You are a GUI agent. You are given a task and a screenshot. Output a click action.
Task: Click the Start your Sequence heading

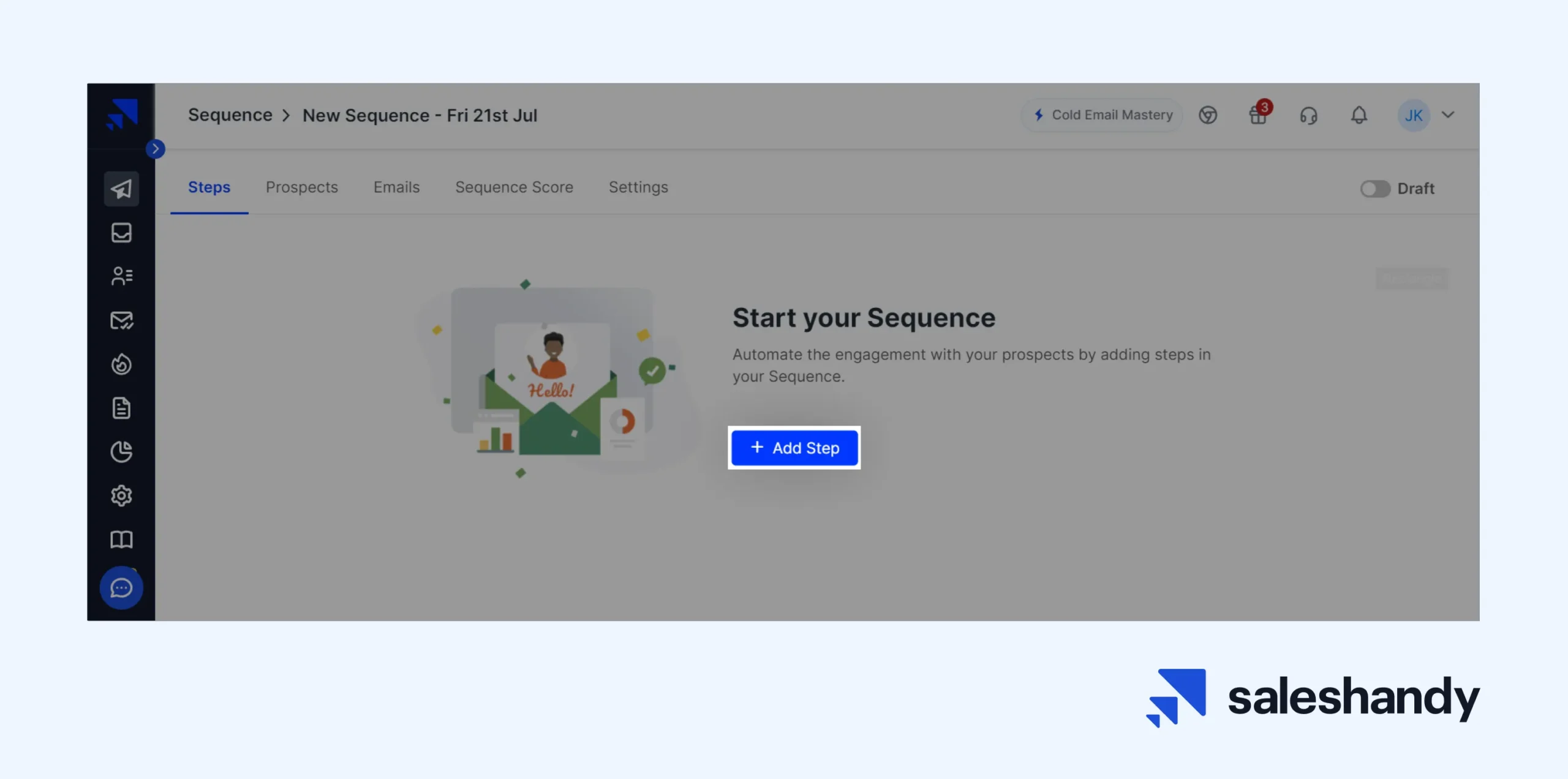point(864,318)
